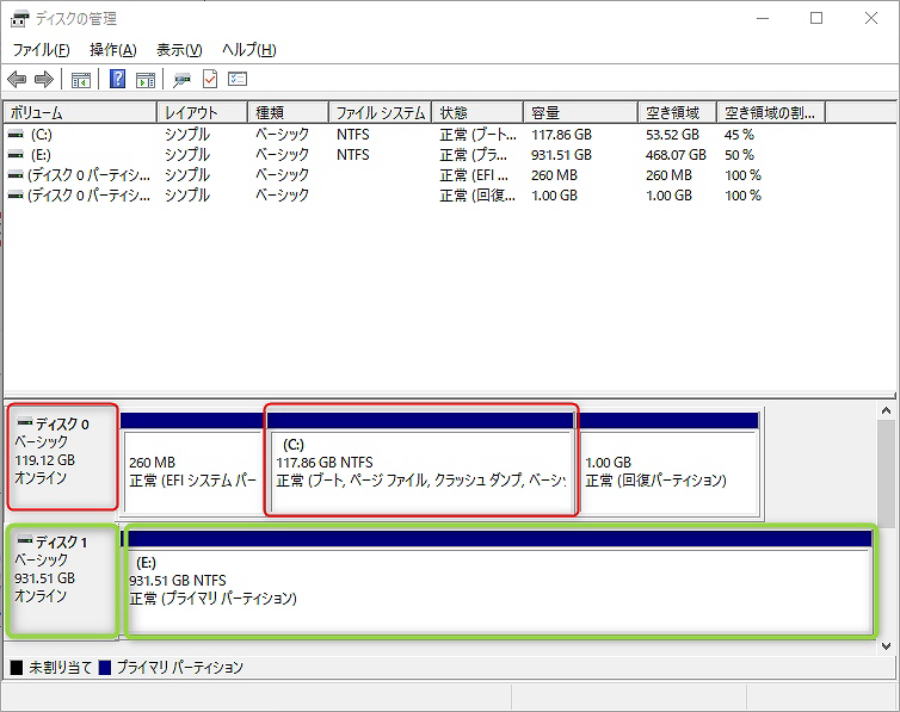Click the settings list view toolbar icon

(x=237, y=79)
